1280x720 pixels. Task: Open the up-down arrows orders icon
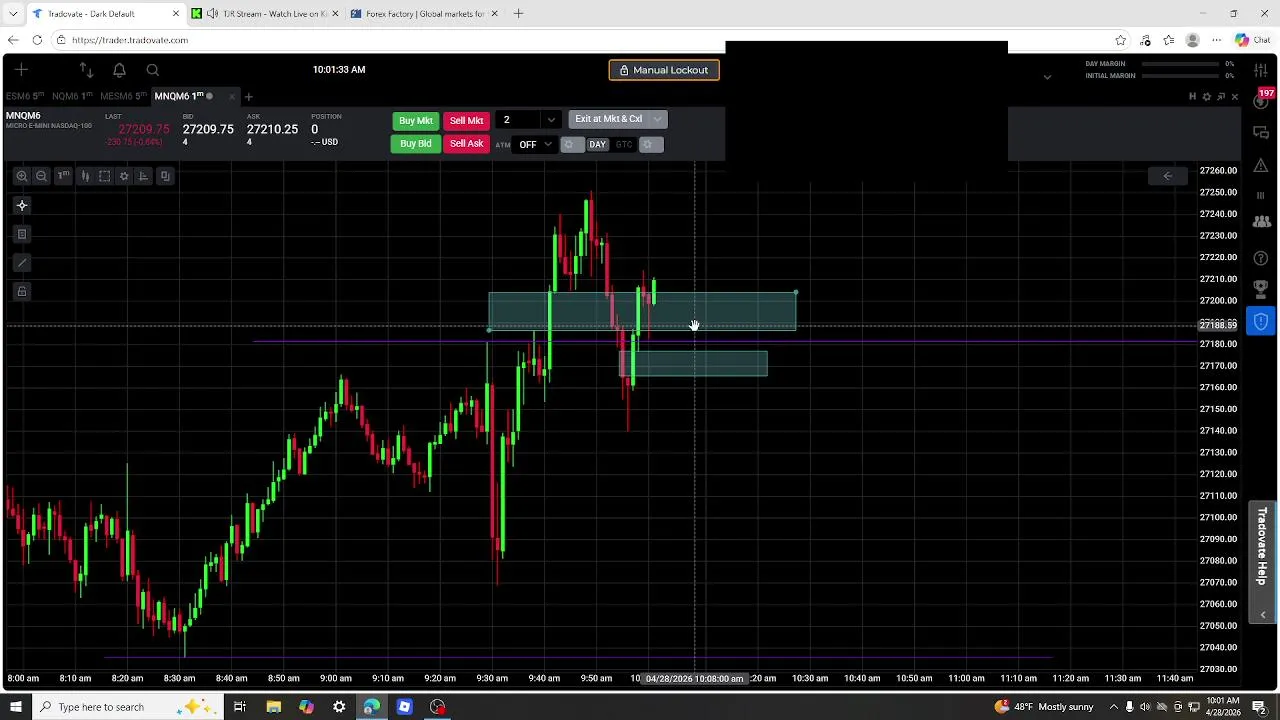[x=86, y=70]
